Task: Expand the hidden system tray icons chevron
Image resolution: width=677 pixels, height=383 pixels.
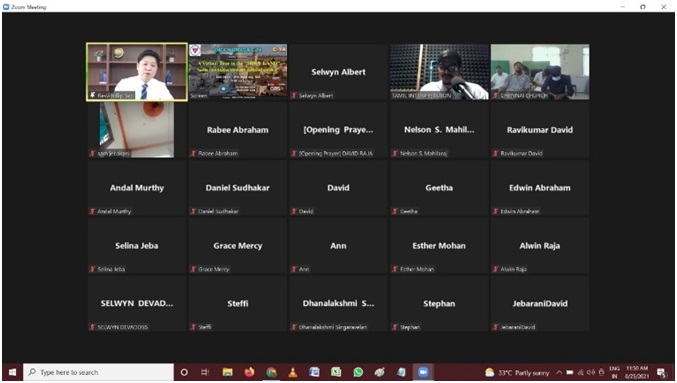Action: [559, 372]
